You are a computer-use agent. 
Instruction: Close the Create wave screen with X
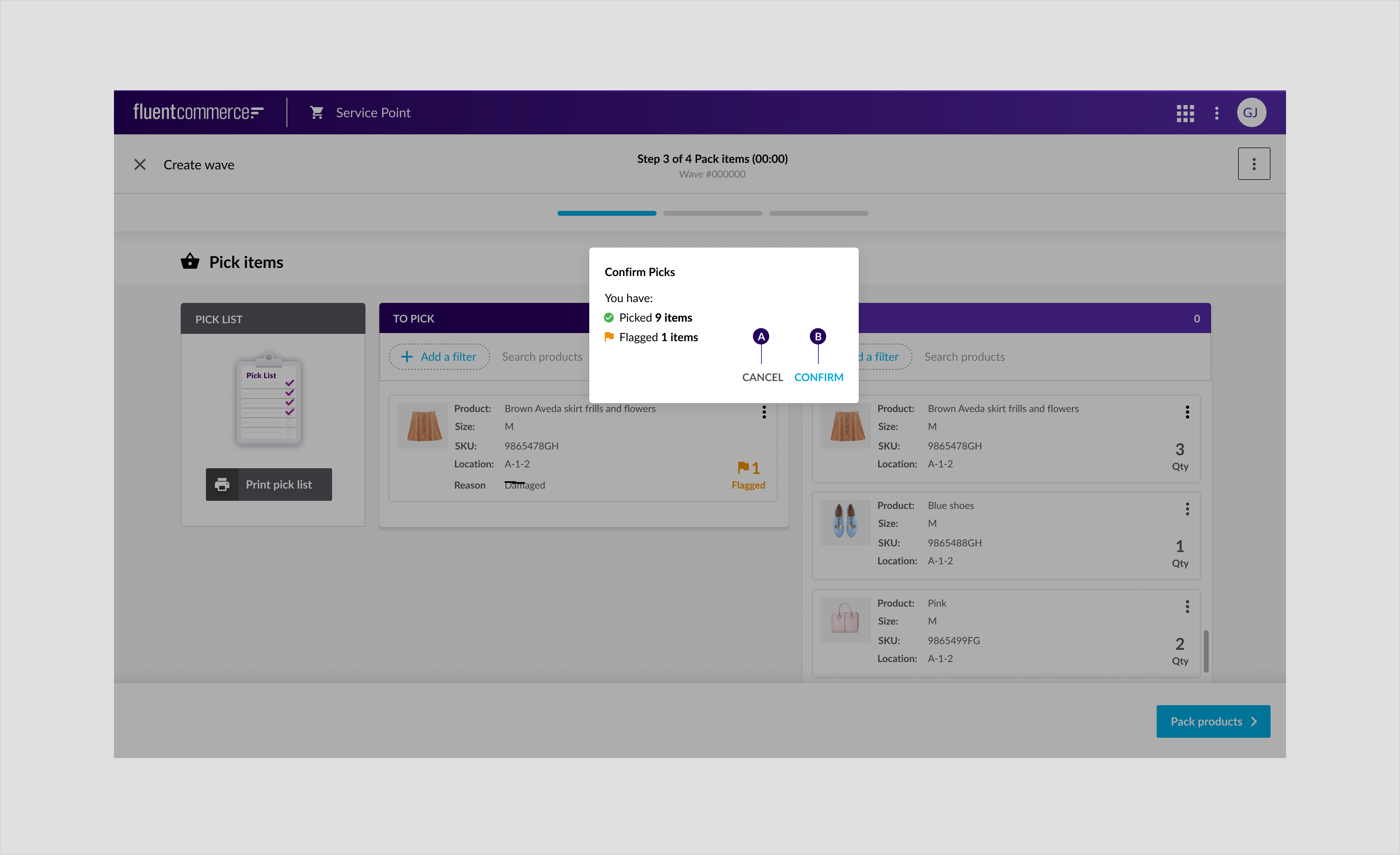(140, 165)
